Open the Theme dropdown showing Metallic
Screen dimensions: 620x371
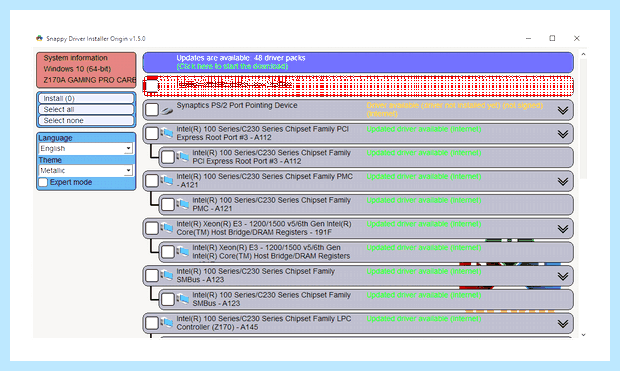[86, 171]
